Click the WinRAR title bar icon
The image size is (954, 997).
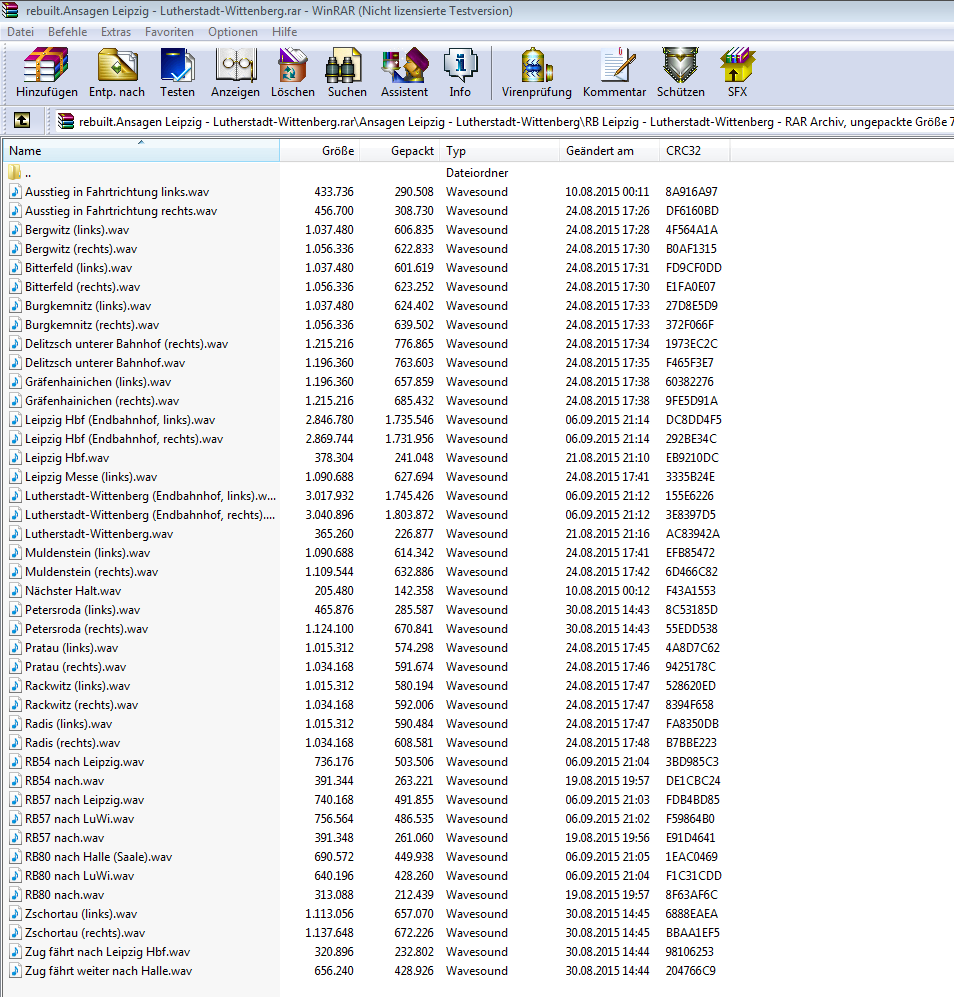[x=10, y=10]
